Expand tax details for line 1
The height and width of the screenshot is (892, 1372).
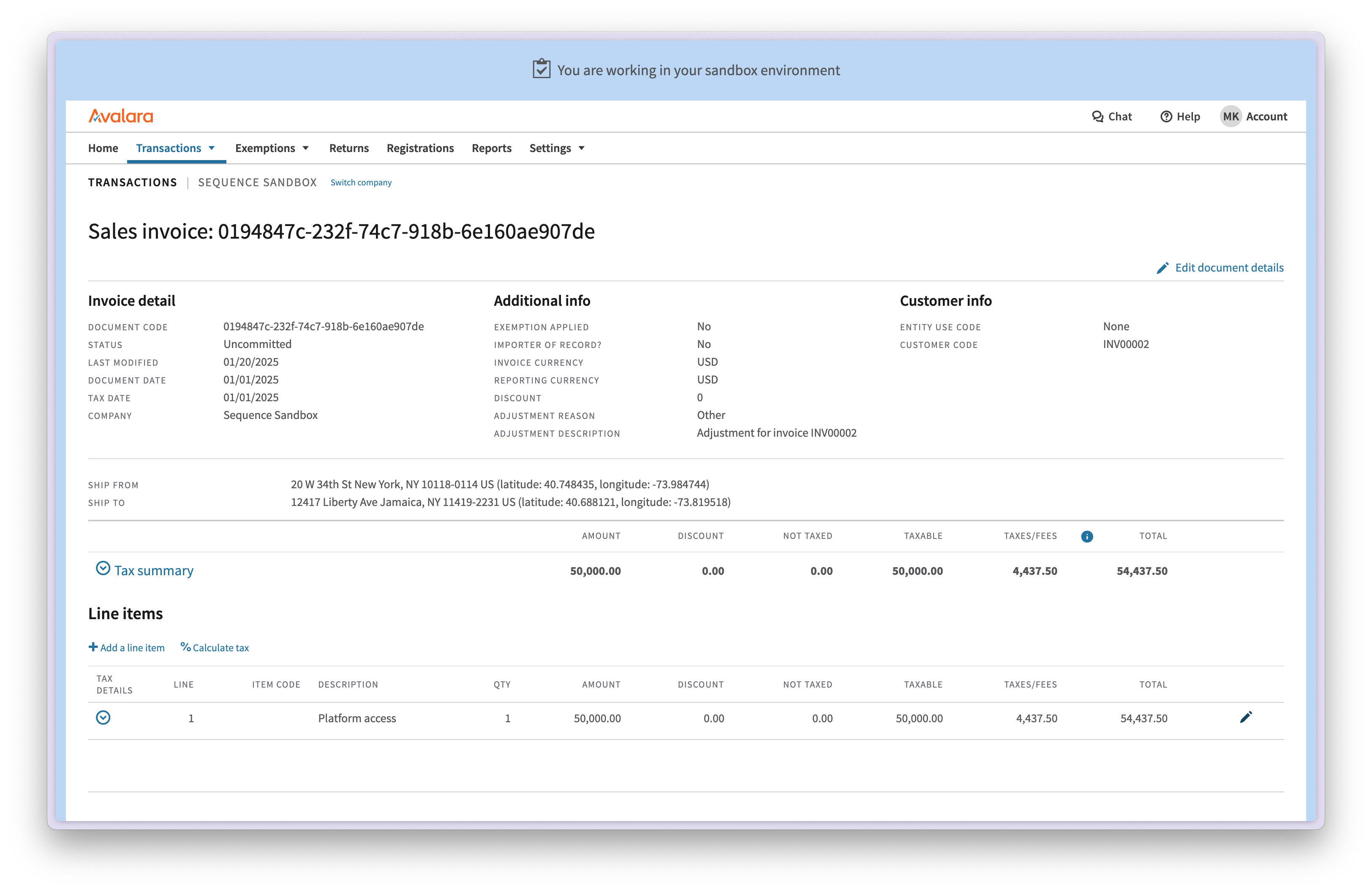104,718
